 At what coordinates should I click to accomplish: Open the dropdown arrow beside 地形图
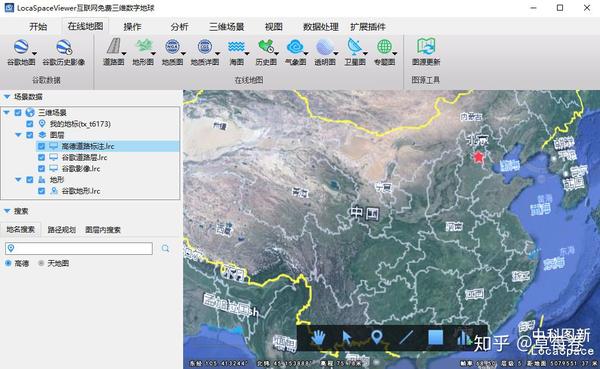tap(153, 53)
